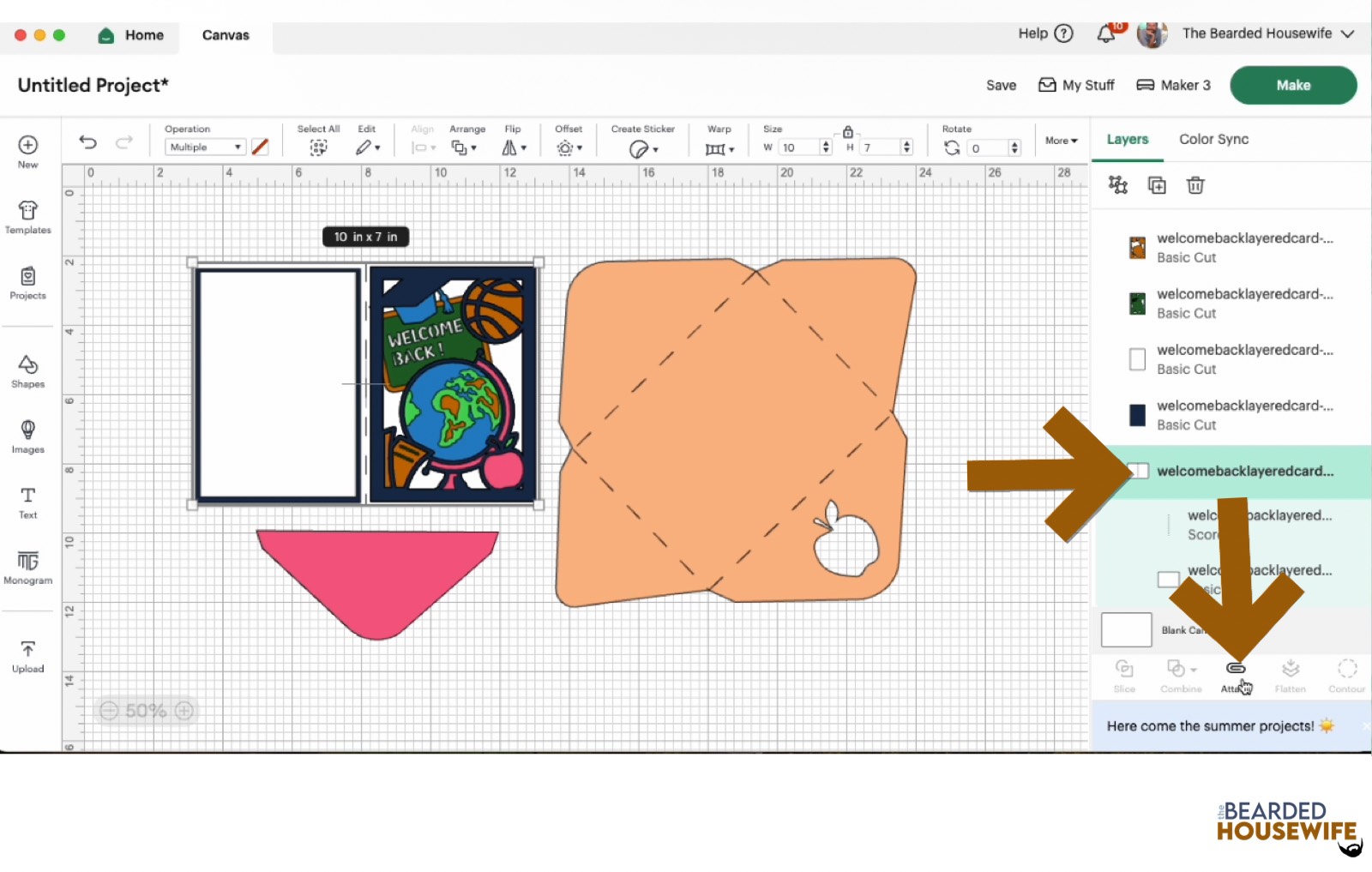Image resolution: width=1372 pixels, height=872 pixels.
Task: Save the project
Action: pyautogui.click(x=1001, y=85)
